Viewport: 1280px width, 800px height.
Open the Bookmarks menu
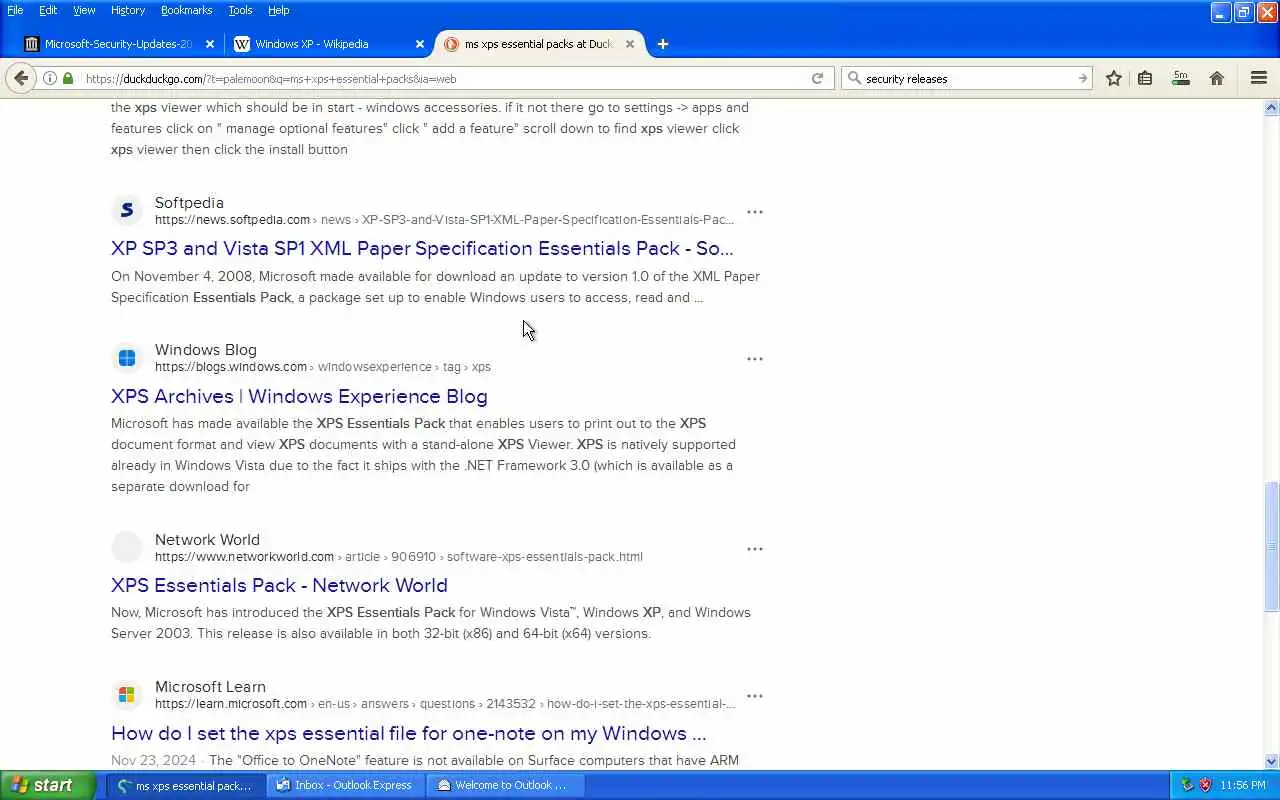coord(186,10)
